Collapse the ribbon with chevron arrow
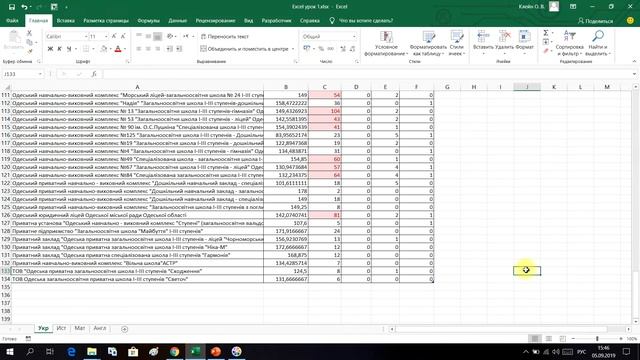Screen dimensions: 640x360 click(x=634, y=62)
